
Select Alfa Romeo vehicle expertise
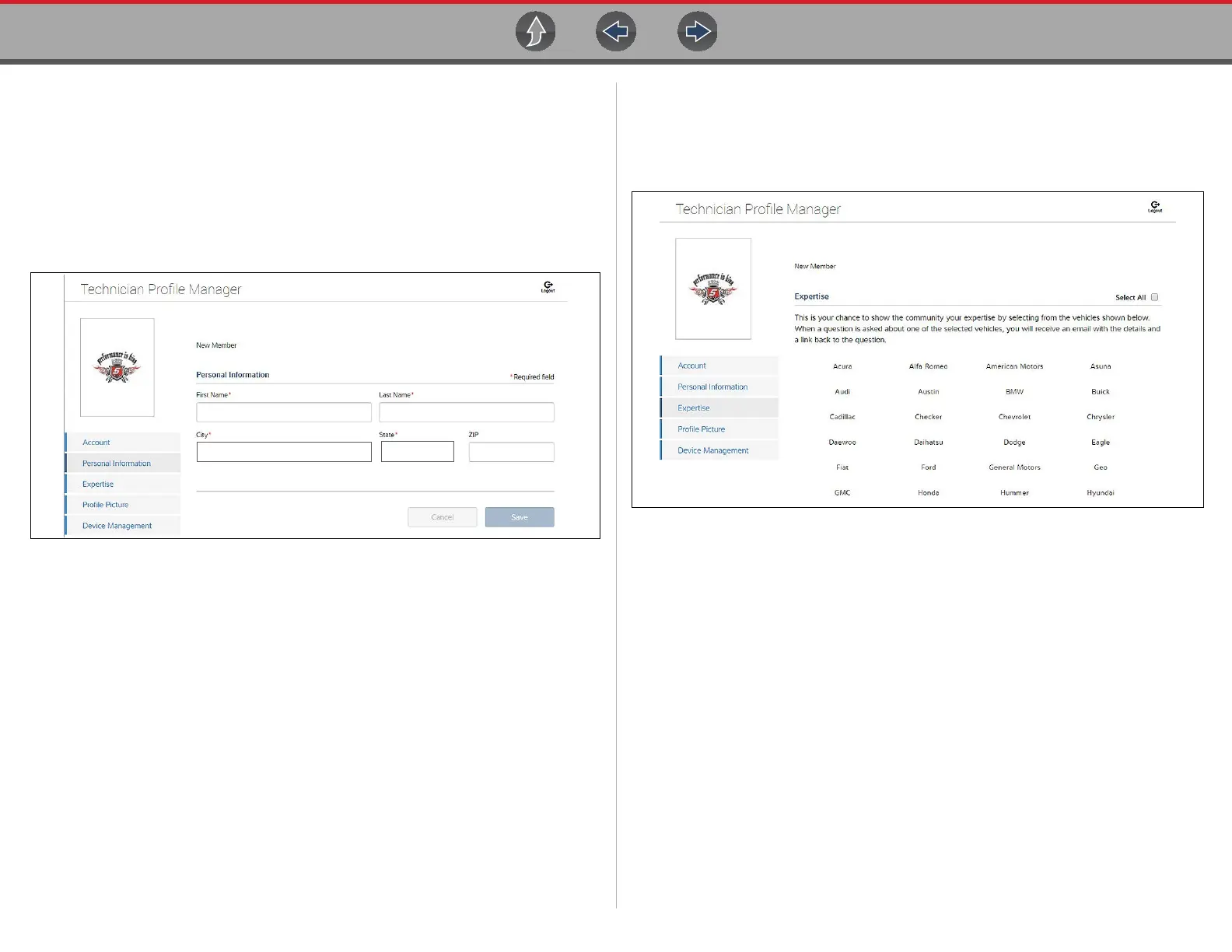tap(928, 366)
